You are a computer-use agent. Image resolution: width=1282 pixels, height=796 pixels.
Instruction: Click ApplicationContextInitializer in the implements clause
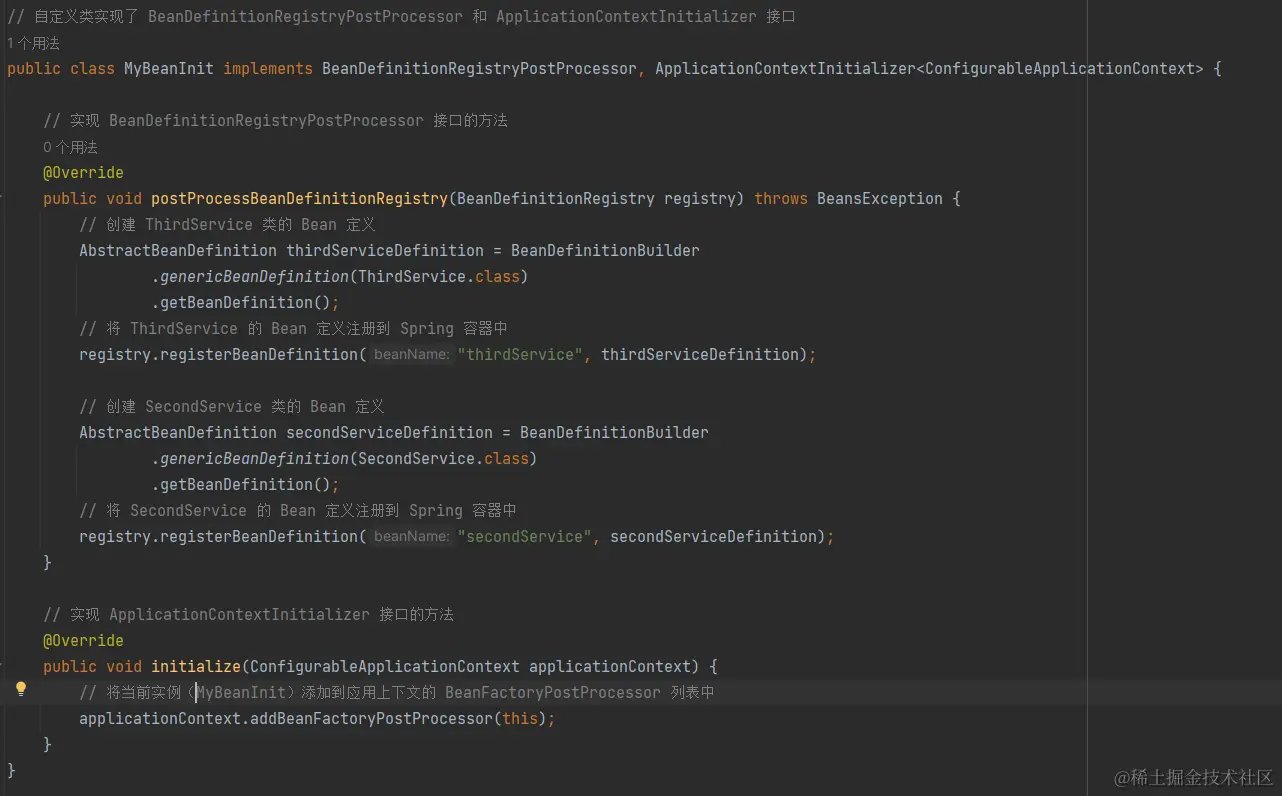tap(785, 69)
